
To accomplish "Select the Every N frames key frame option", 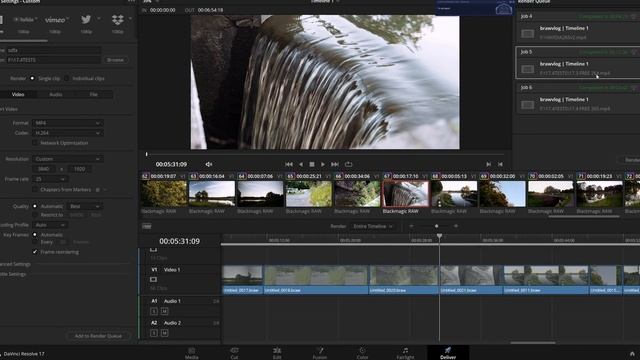I will tap(35, 242).
